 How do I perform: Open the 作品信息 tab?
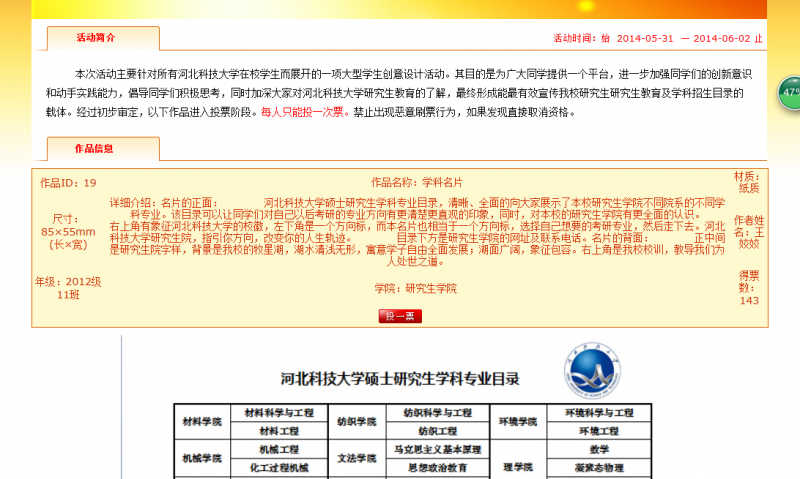(103, 149)
